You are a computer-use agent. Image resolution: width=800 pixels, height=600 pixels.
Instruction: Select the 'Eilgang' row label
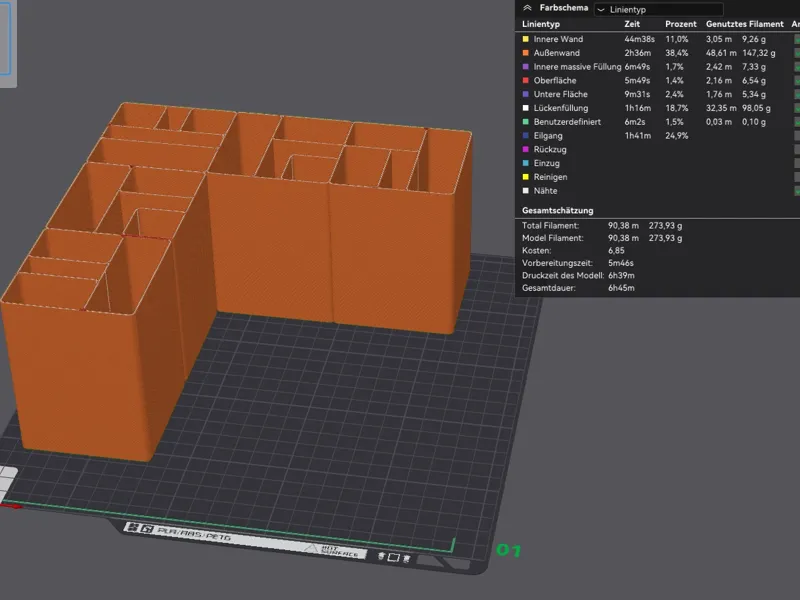pyautogui.click(x=548, y=135)
